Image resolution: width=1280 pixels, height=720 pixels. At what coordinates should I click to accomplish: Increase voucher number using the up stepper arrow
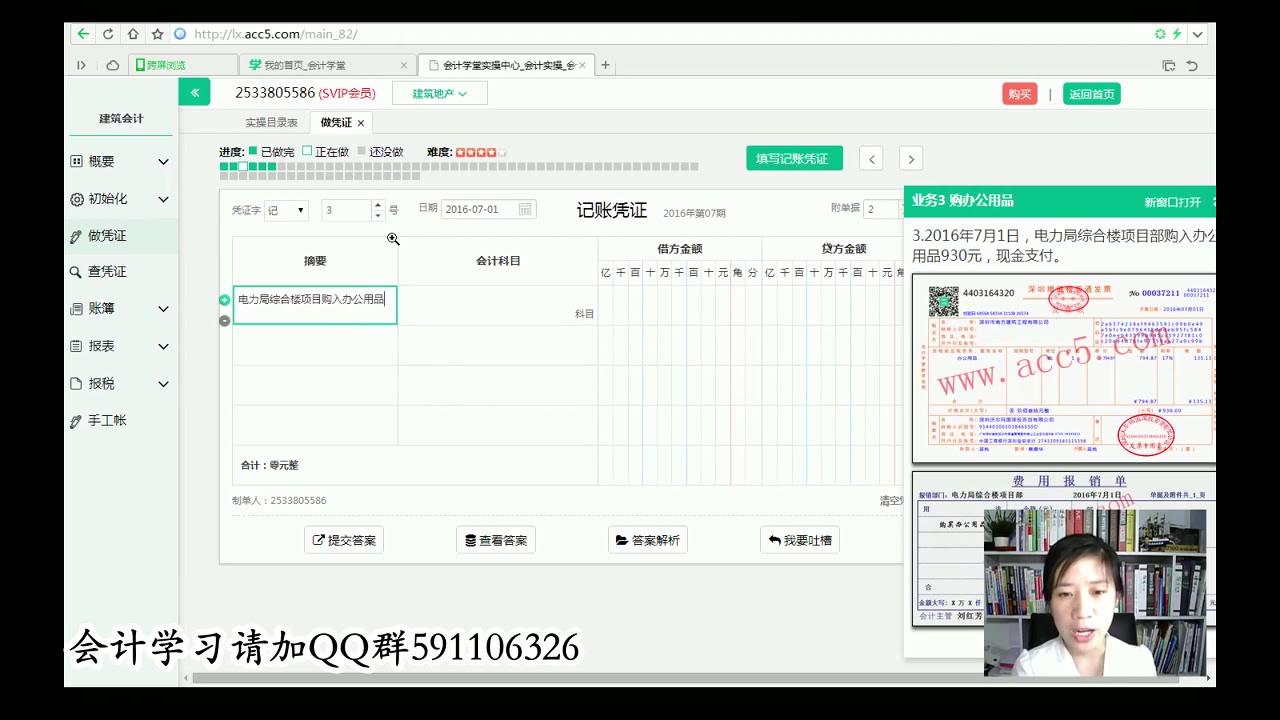pyautogui.click(x=377, y=204)
